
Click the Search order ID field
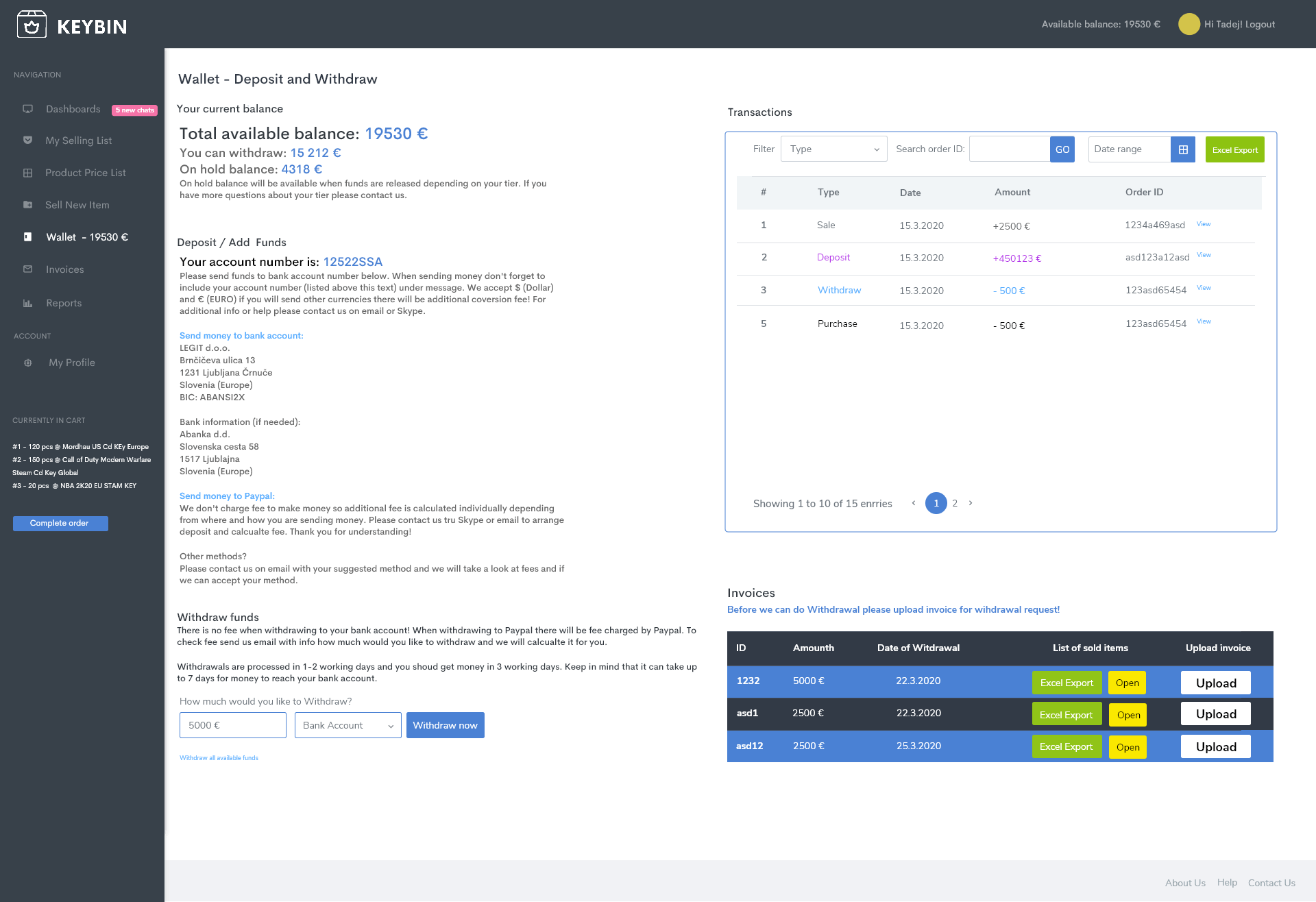pos(1010,149)
